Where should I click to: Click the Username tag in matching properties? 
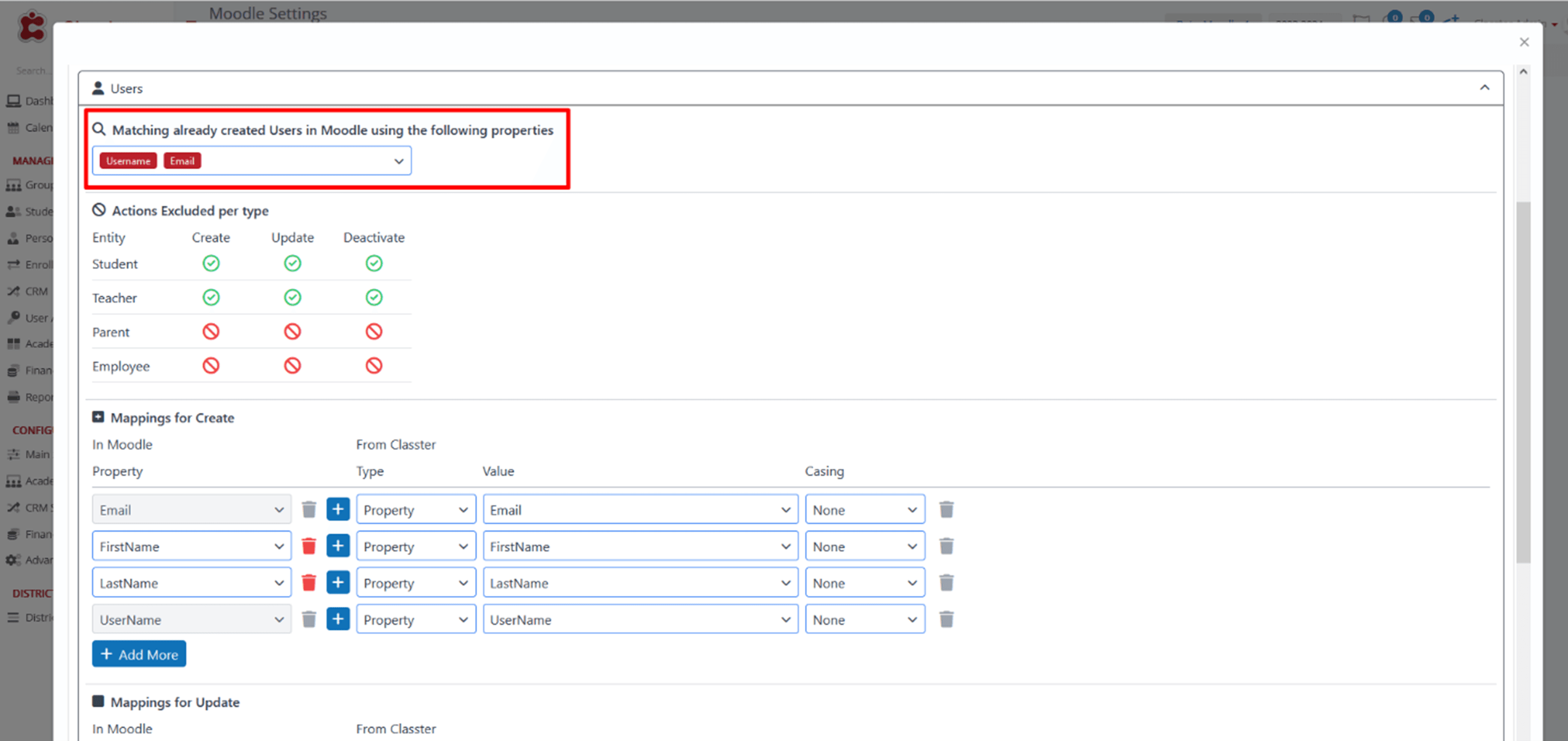(x=129, y=161)
